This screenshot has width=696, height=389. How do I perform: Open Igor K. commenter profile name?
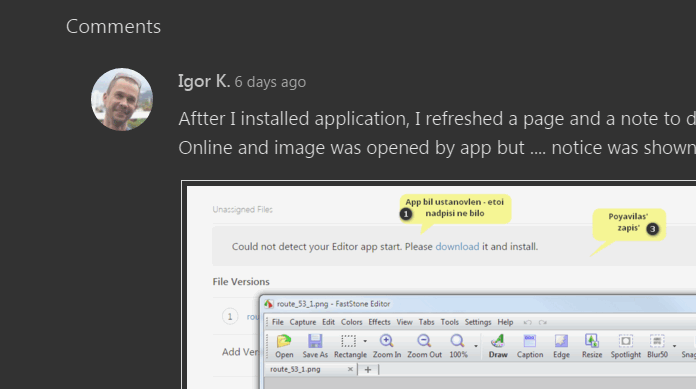(x=204, y=81)
